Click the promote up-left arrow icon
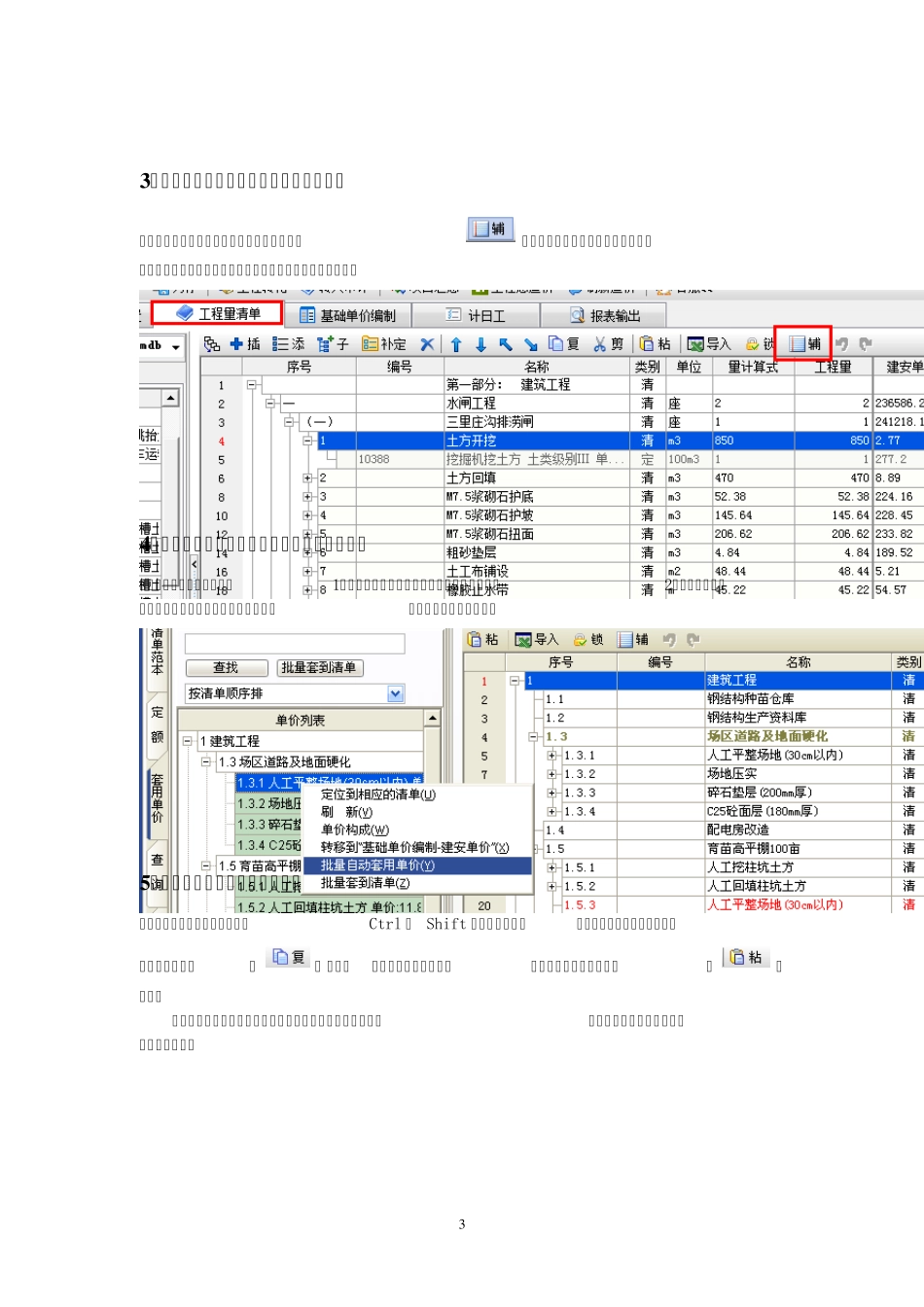The width and height of the screenshot is (924, 1307). coord(506,344)
